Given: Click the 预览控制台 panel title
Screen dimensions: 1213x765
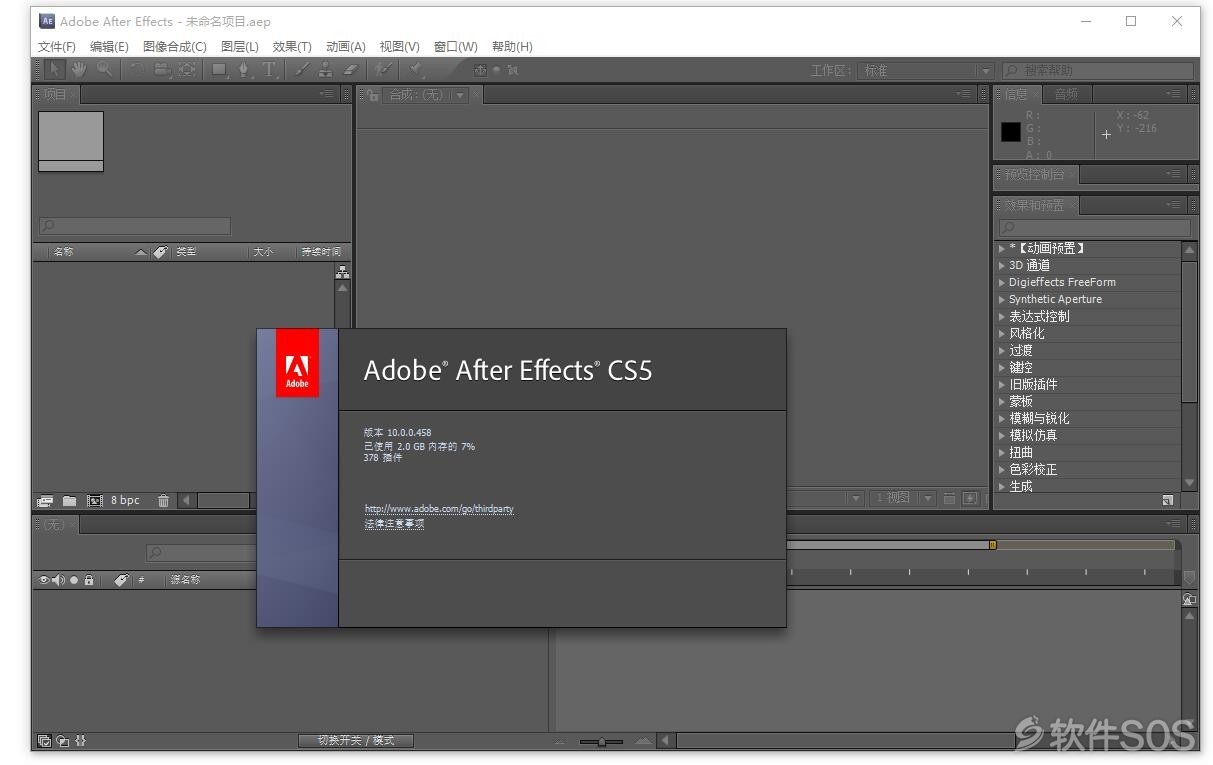Looking at the screenshot, I should tap(1034, 174).
